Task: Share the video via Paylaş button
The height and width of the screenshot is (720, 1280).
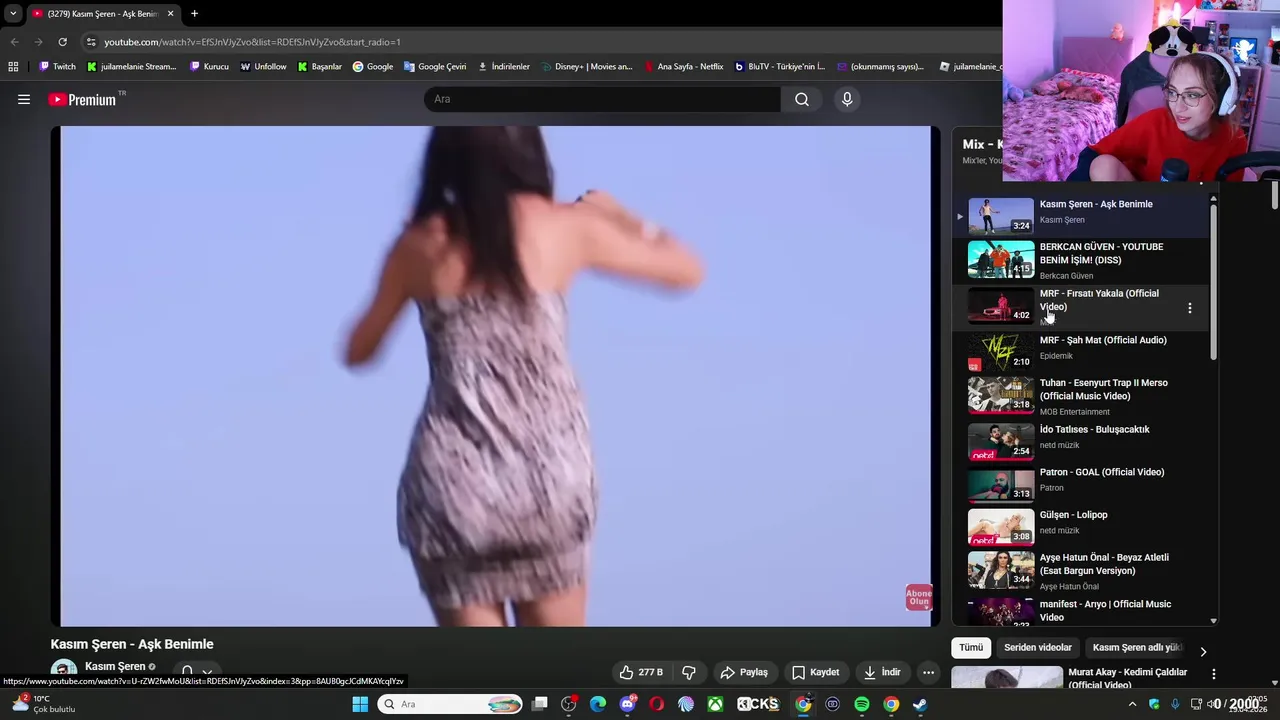Action: point(744,672)
